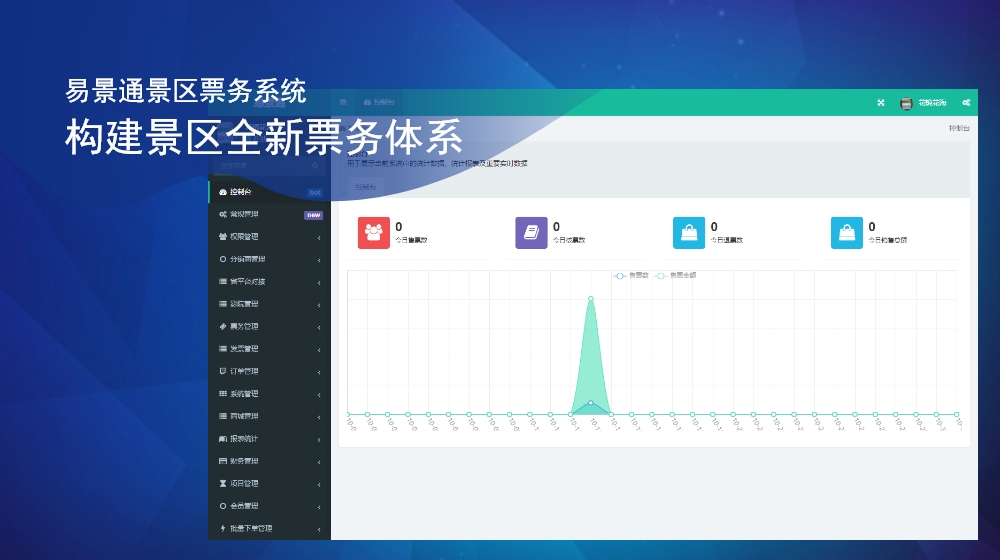
Task: Open the settings cogs icon in header
Action: pyautogui.click(x=966, y=103)
